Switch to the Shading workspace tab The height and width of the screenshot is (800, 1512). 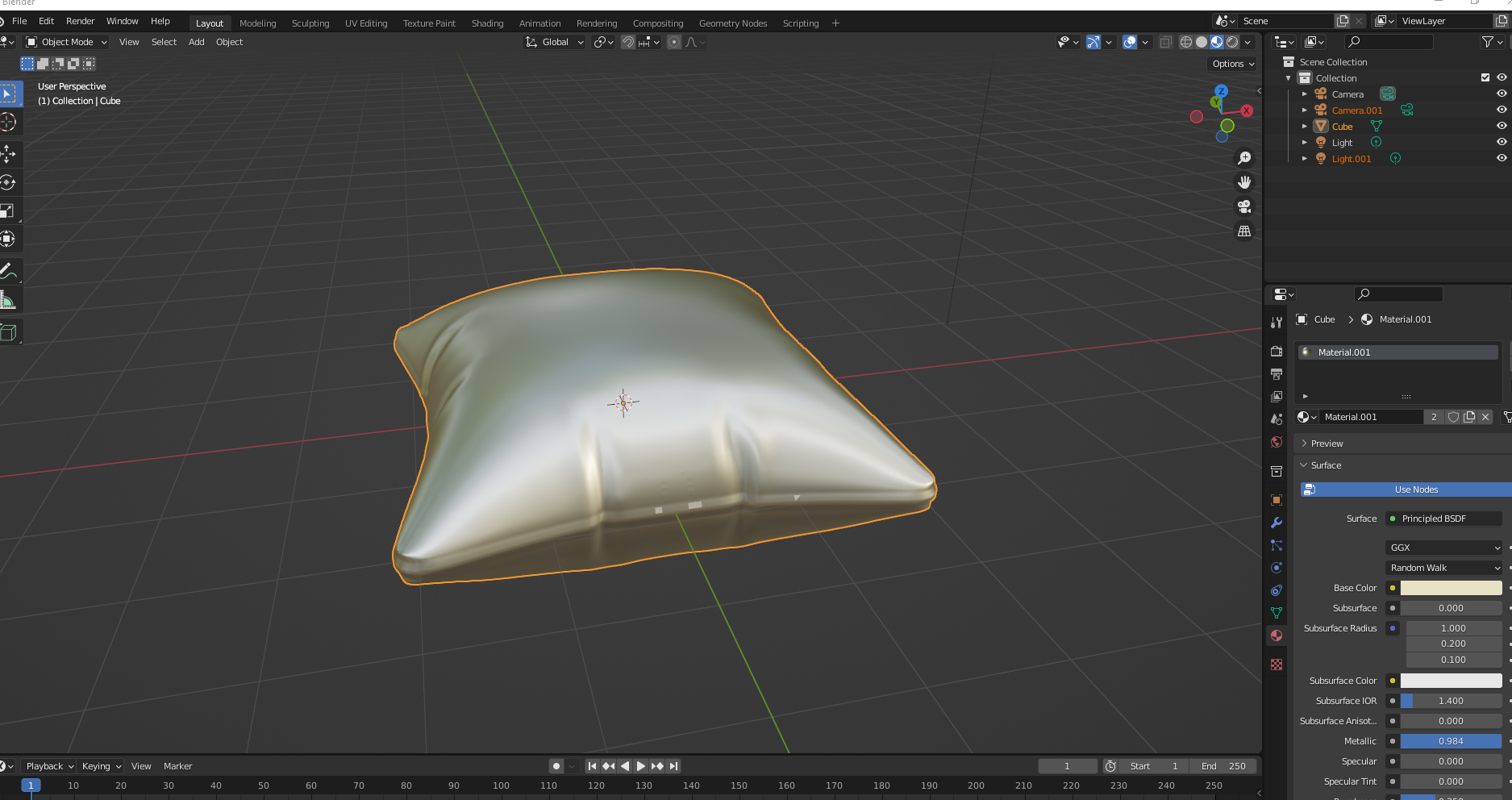pyautogui.click(x=487, y=23)
